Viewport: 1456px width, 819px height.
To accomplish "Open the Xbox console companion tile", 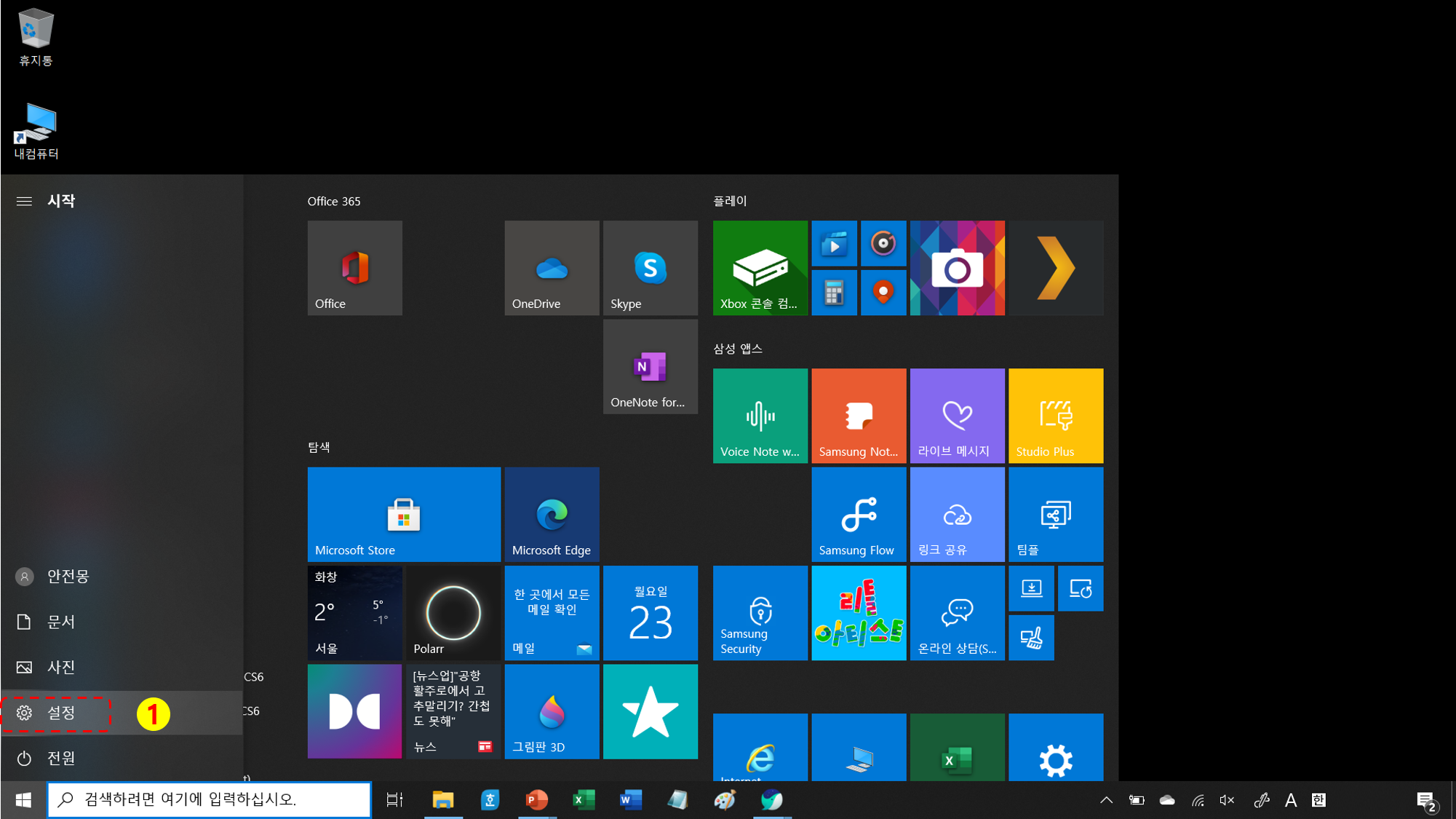I will pos(760,268).
